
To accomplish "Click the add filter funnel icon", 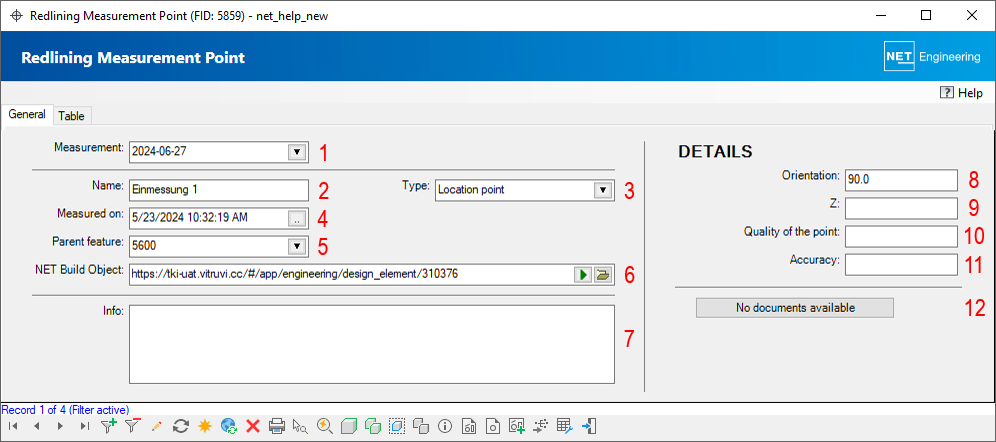I will (x=109, y=426).
